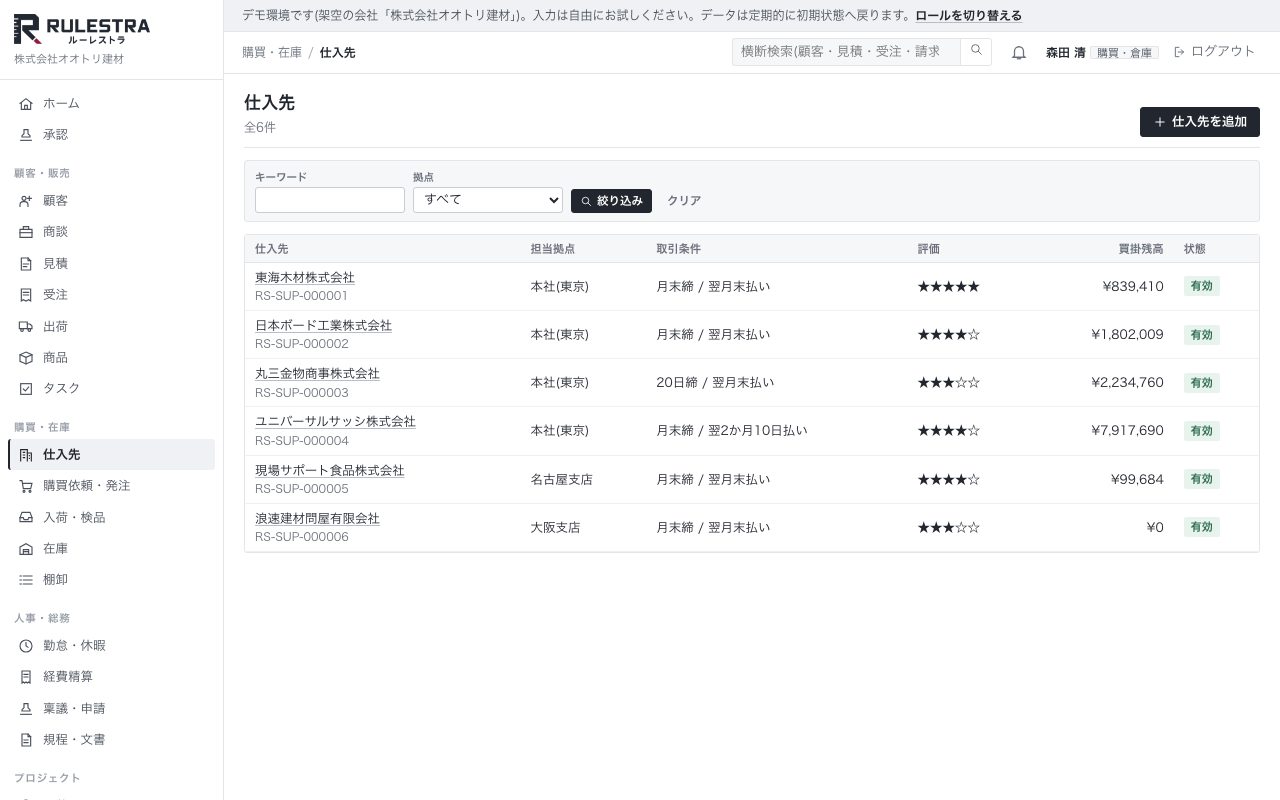Click the customer icon beside 顧客
Screen dimensions: 1280x800
(26, 201)
